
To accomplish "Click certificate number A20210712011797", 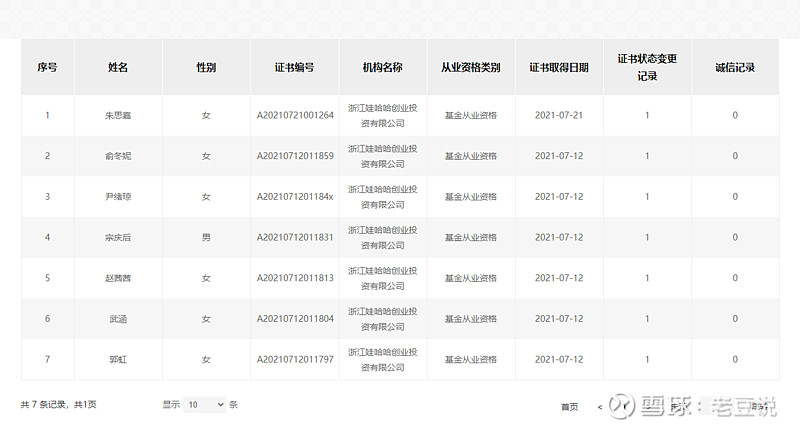I will pyautogui.click(x=295, y=360).
